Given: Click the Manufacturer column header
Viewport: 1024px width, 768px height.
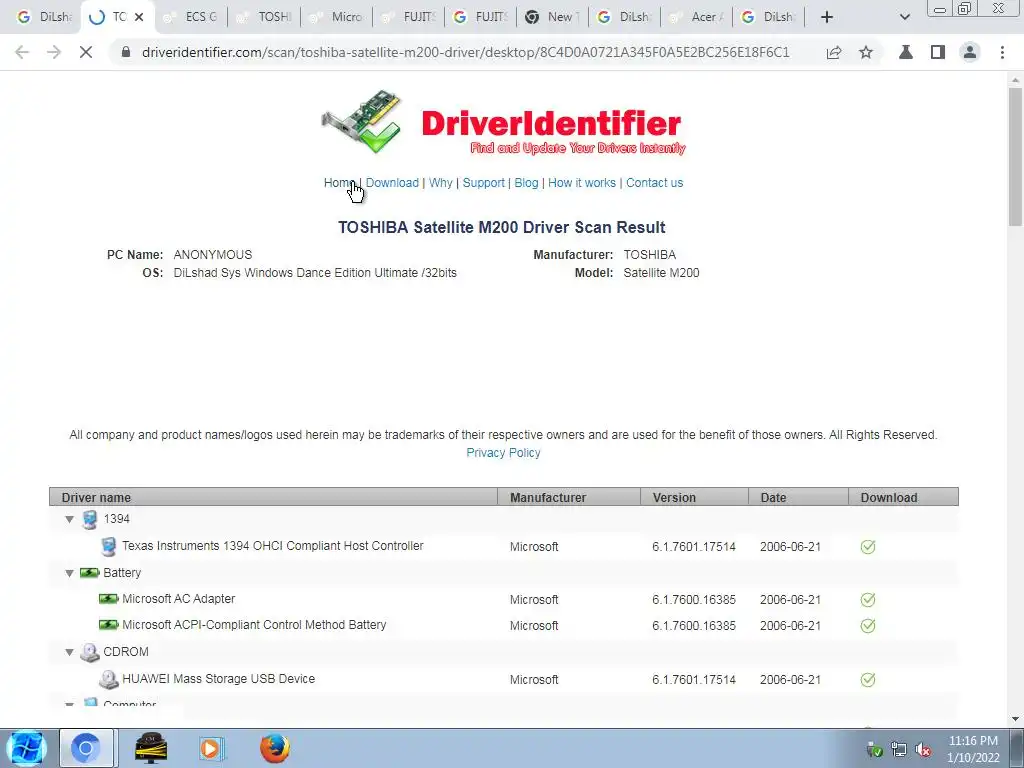Looking at the screenshot, I should (569, 497).
